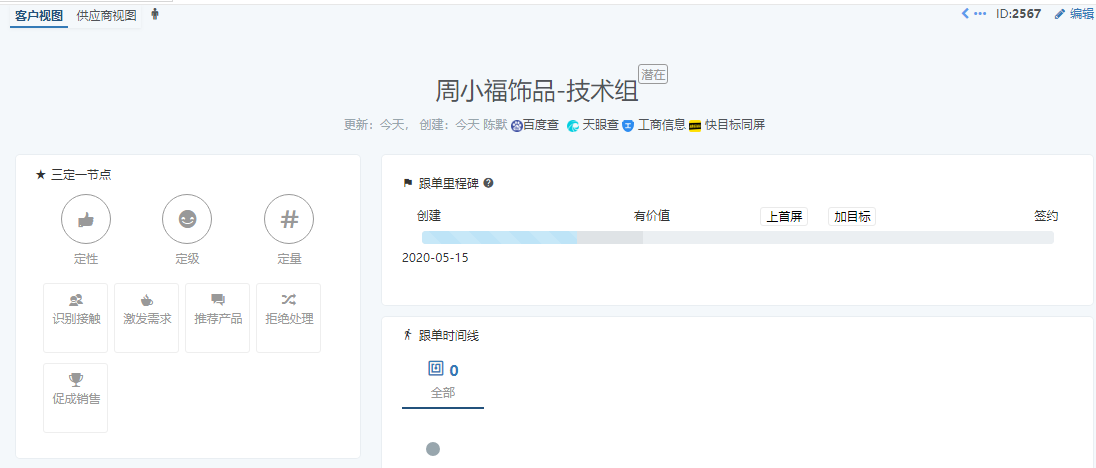The image size is (1096, 468).
Task: Open the 推荐产品 chat bubble tile
Action: (x=217, y=318)
